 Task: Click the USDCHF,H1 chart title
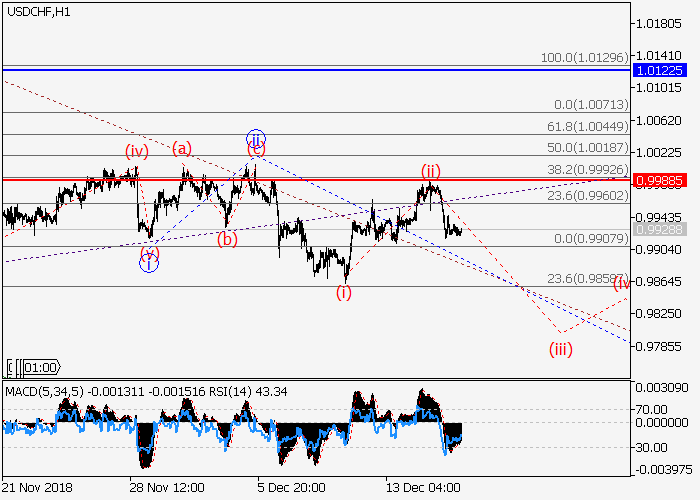point(37,11)
